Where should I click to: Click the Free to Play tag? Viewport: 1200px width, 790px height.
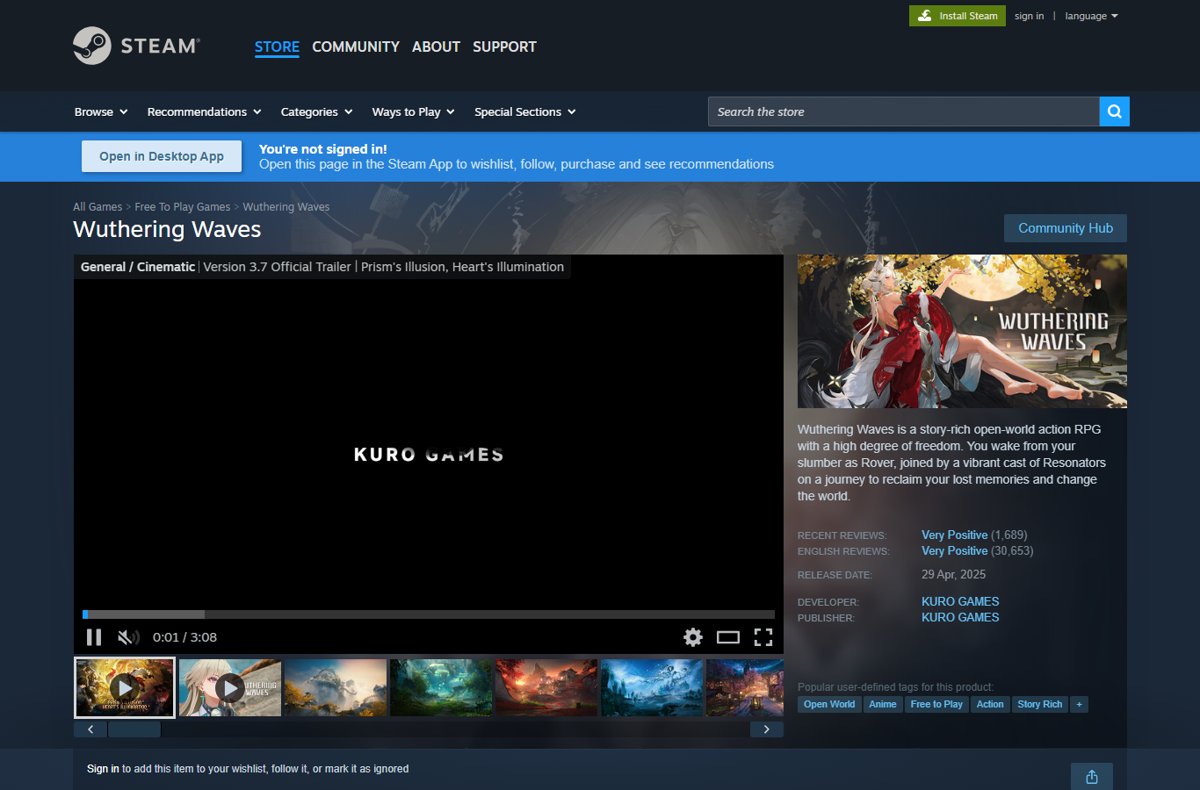936,704
